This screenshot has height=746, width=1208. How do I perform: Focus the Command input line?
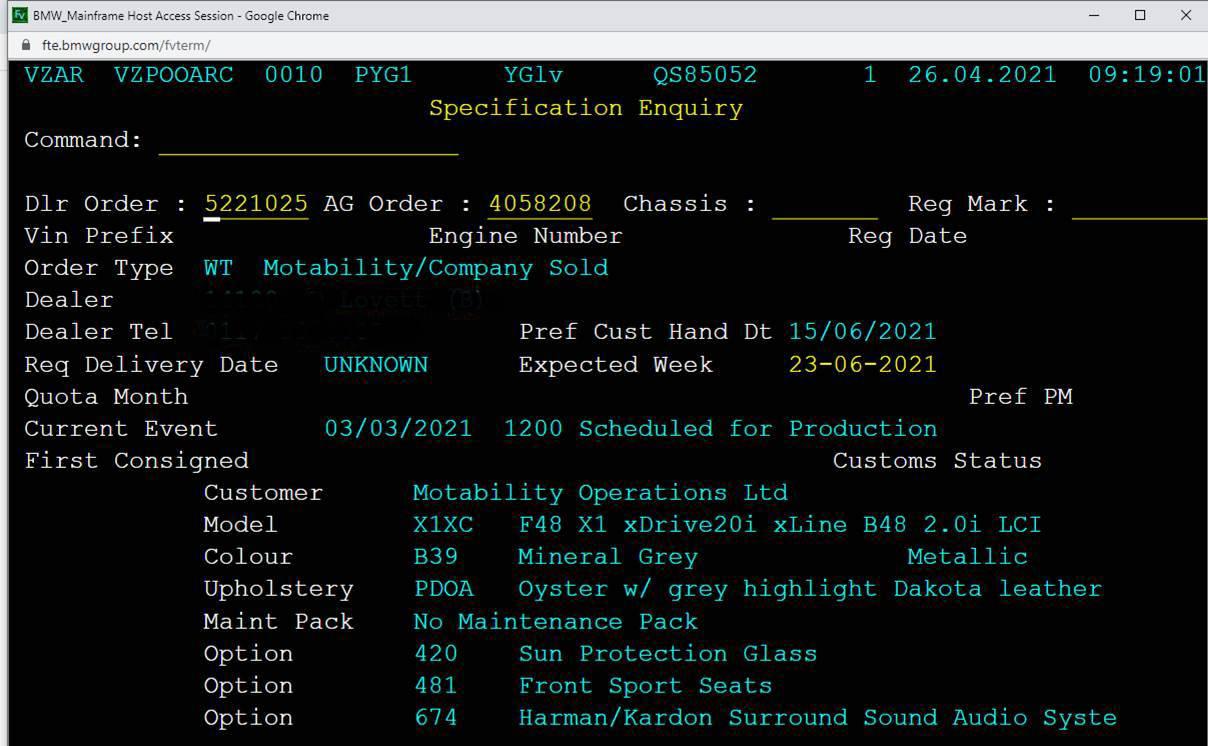308,141
